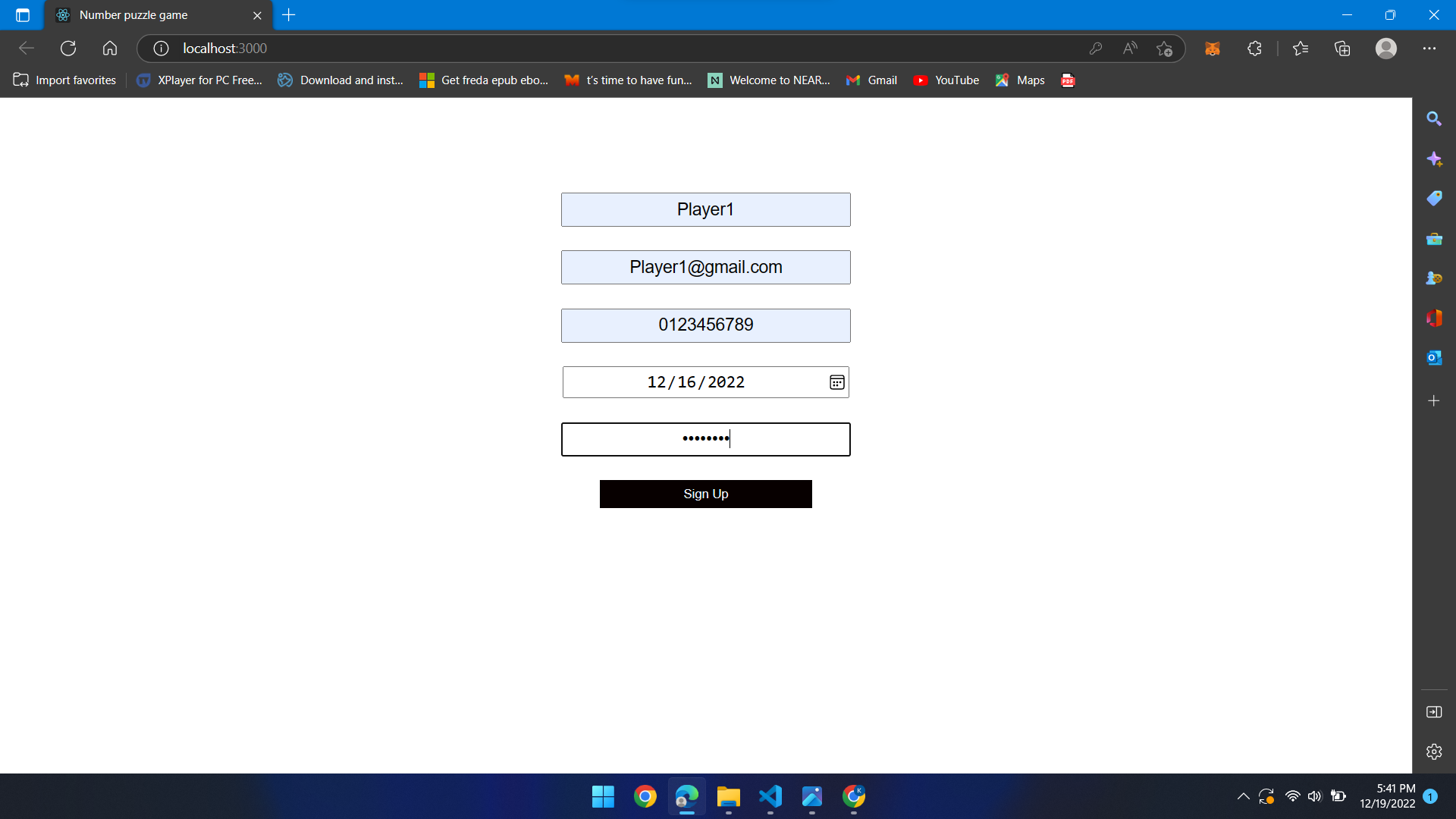The image size is (1456, 819).
Task: Open the tab actions menu
Action: (x=22, y=14)
